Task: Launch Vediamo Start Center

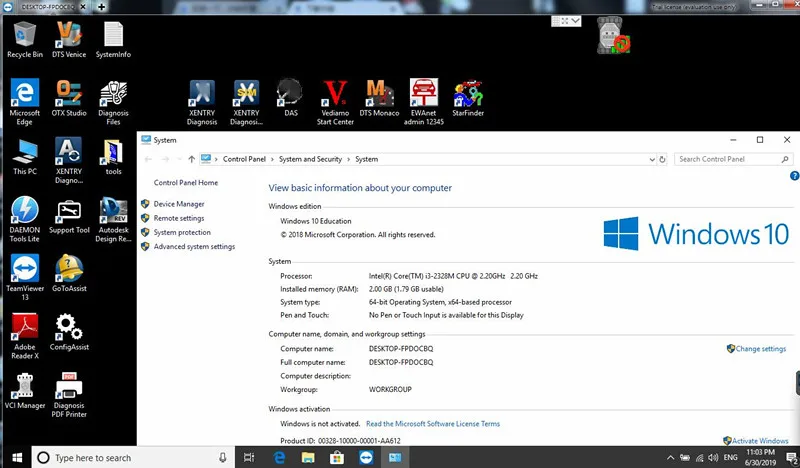Action: pyautogui.click(x=335, y=102)
